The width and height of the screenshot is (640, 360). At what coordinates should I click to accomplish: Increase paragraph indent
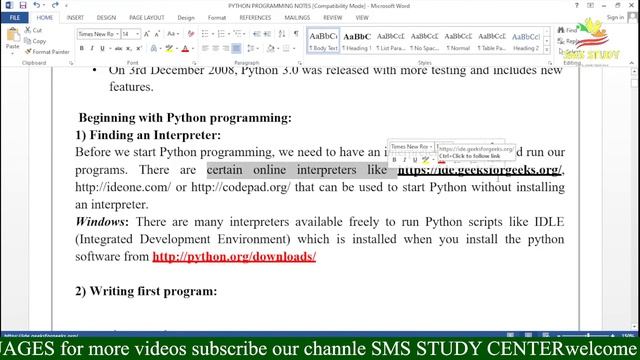267,34
